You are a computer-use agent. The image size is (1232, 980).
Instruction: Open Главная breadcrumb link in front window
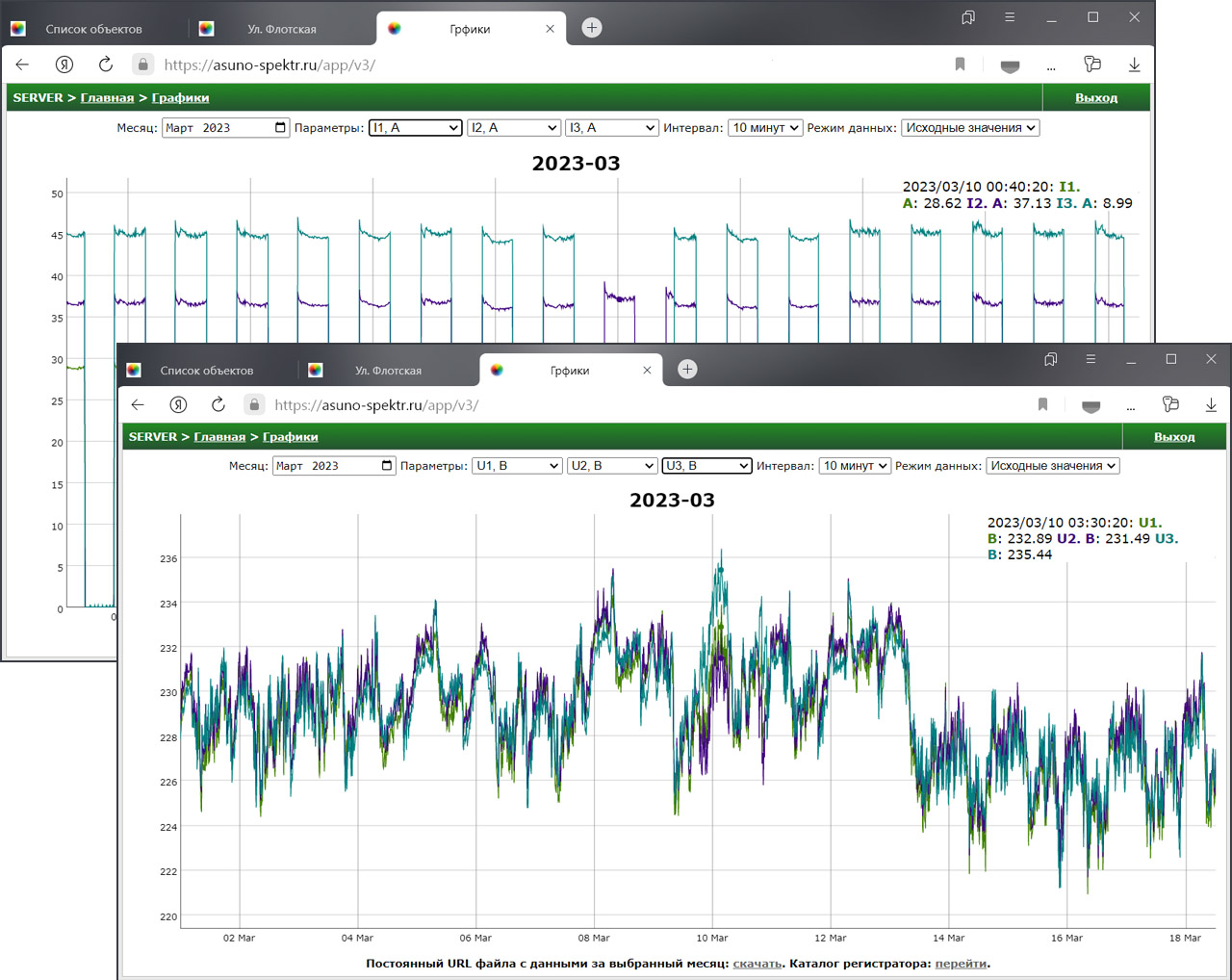[x=219, y=436]
